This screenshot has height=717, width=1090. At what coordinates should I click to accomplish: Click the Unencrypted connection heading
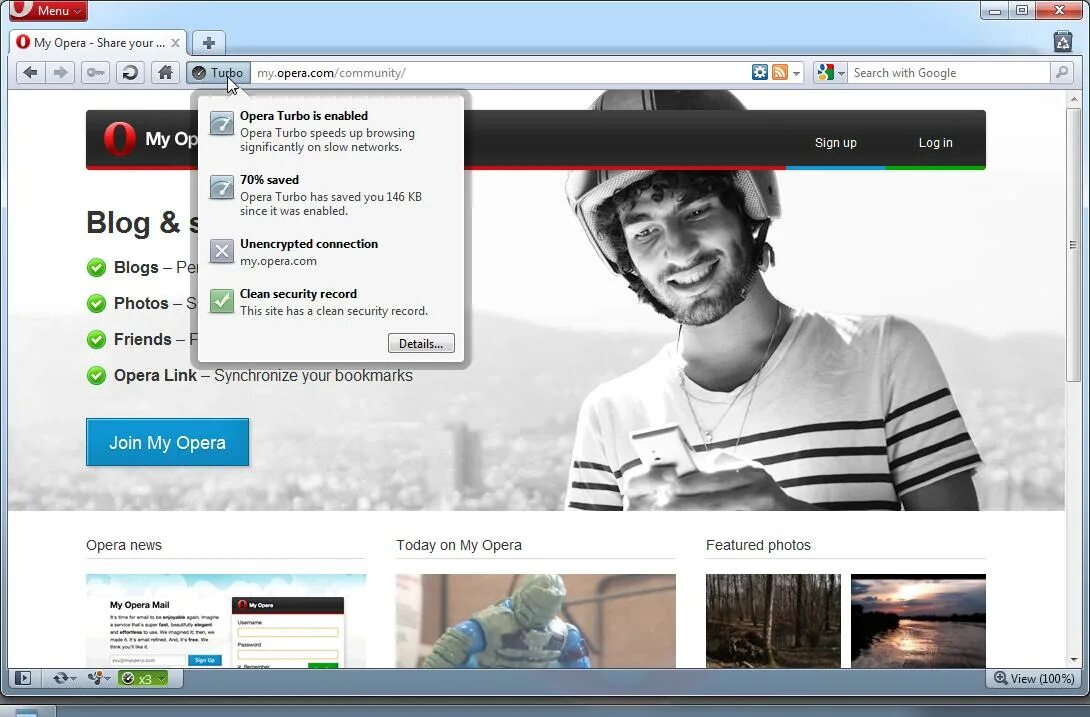pyautogui.click(x=309, y=243)
